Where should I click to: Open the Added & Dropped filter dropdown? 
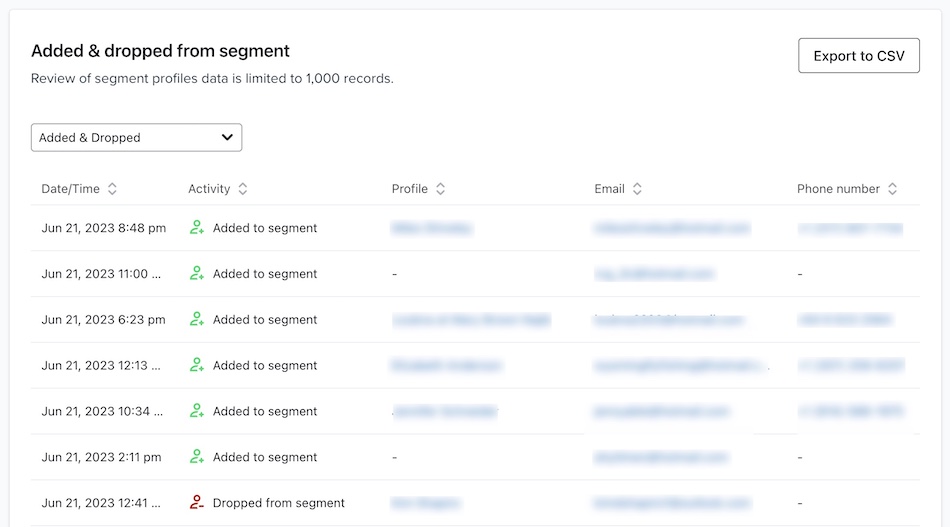click(x=136, y=138)
